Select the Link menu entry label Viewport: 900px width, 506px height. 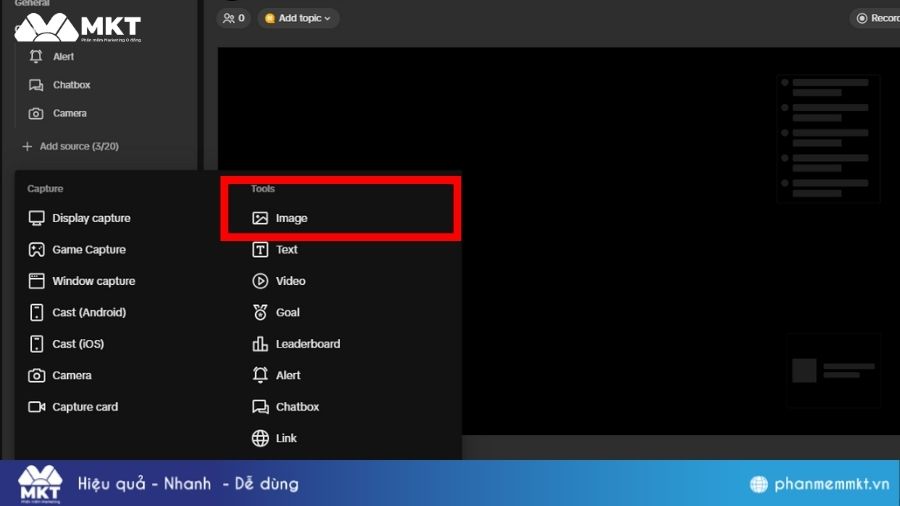point(286,438)
